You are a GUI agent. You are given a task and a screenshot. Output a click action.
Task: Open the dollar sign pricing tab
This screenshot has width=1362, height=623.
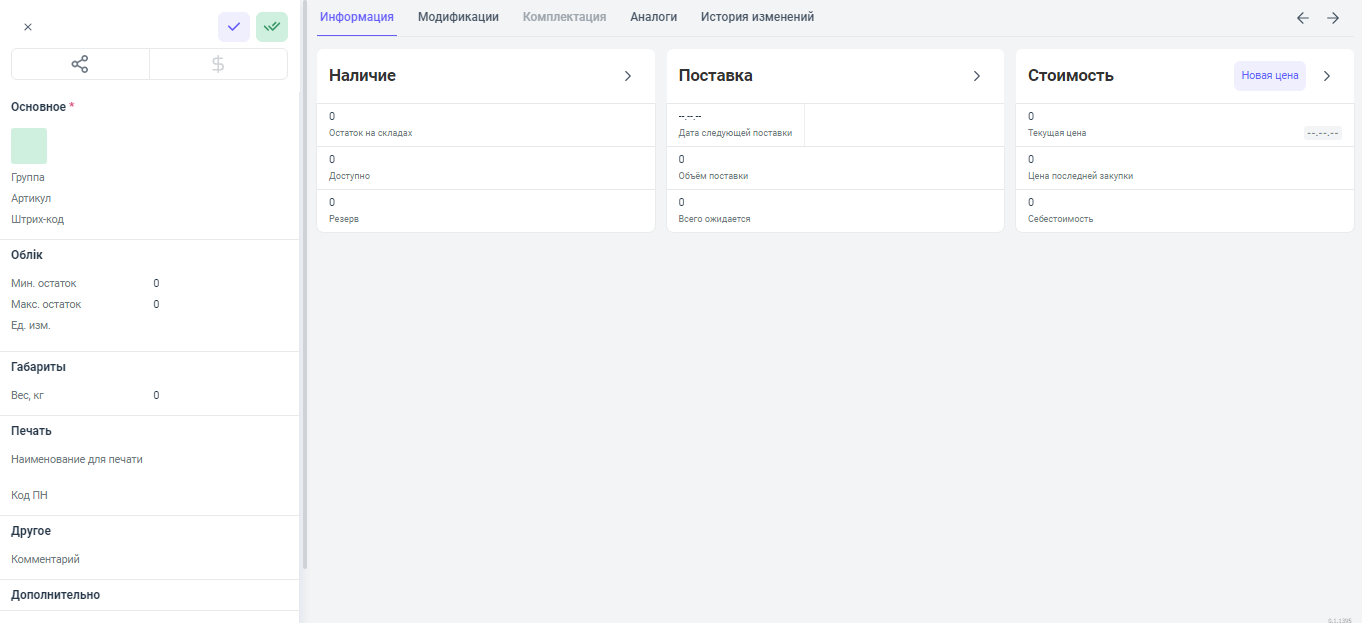(x=218, y=64)
